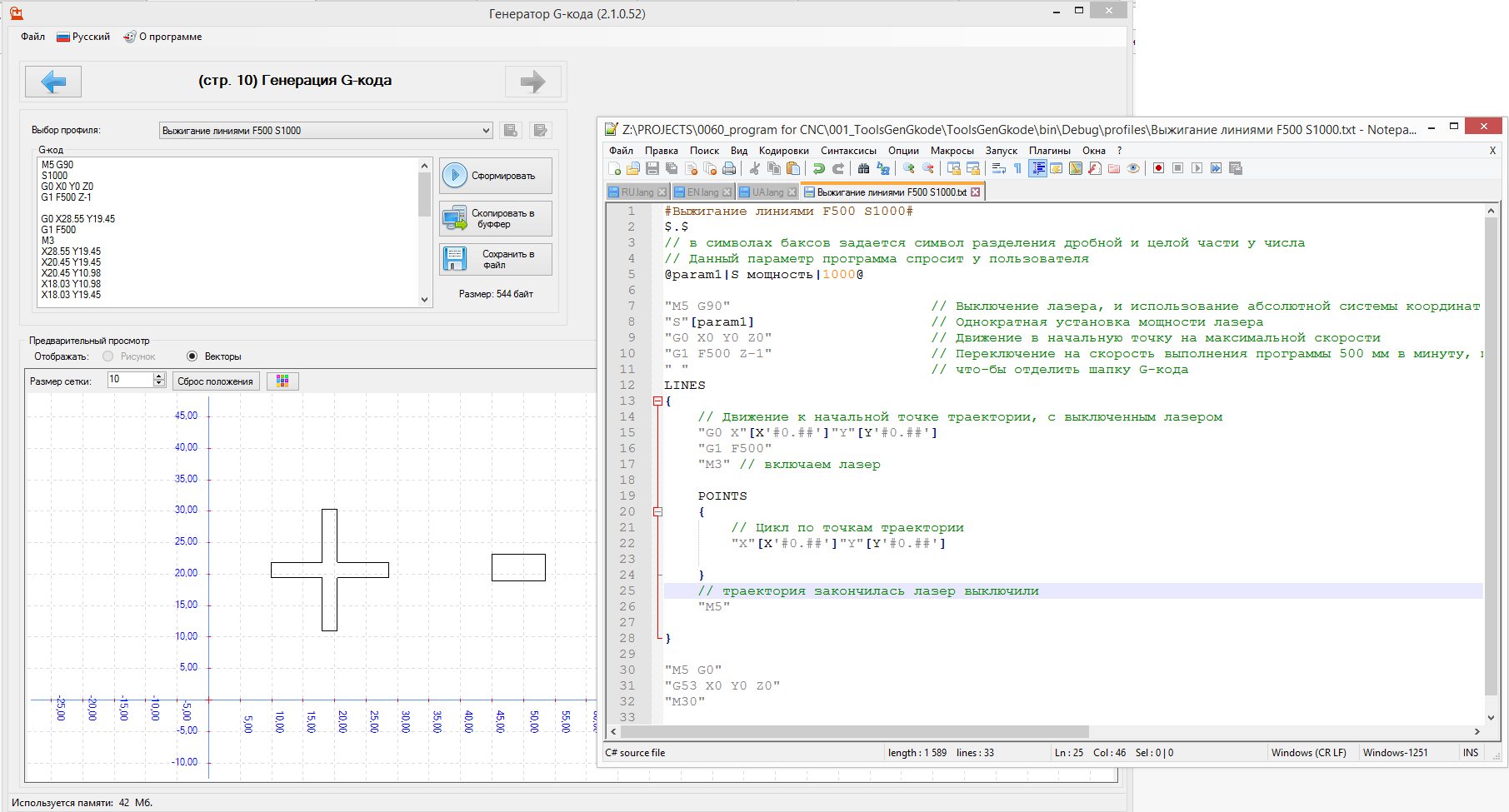Start macro recording with red record icon
Screen dimensions: 1509x812
pos(1158,168)
